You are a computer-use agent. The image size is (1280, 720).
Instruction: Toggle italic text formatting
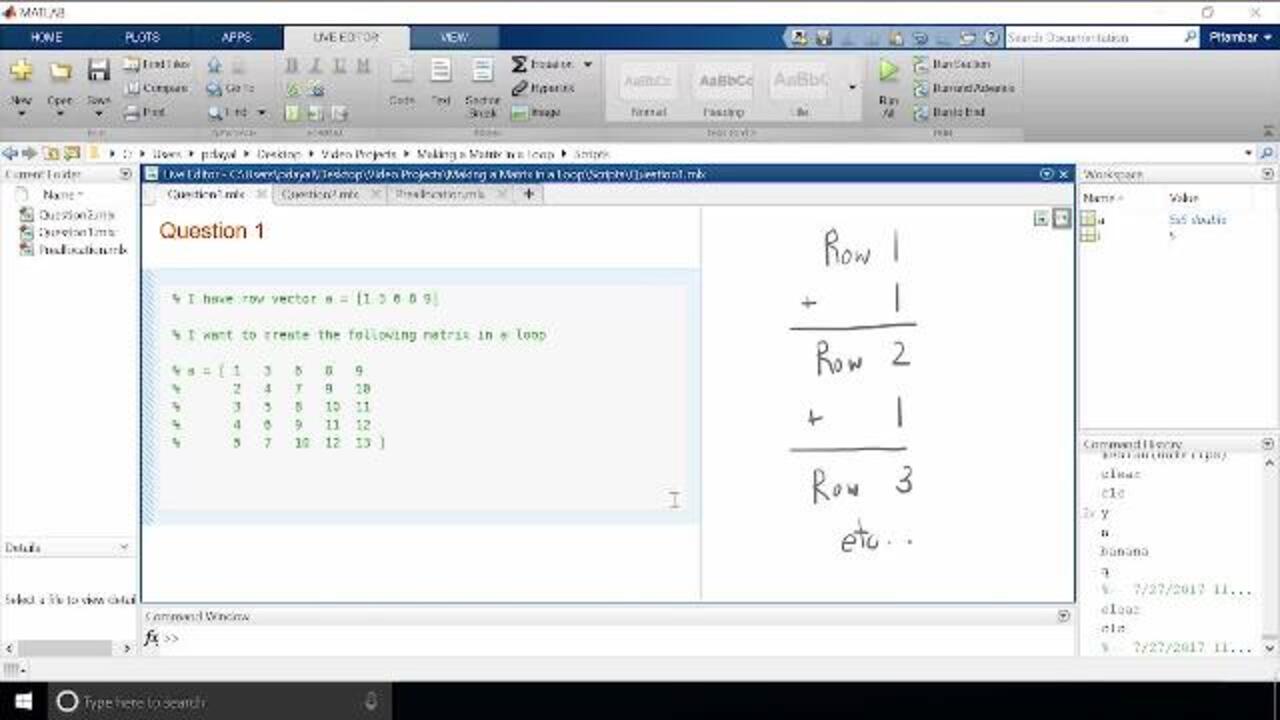[x=315, y=65]
